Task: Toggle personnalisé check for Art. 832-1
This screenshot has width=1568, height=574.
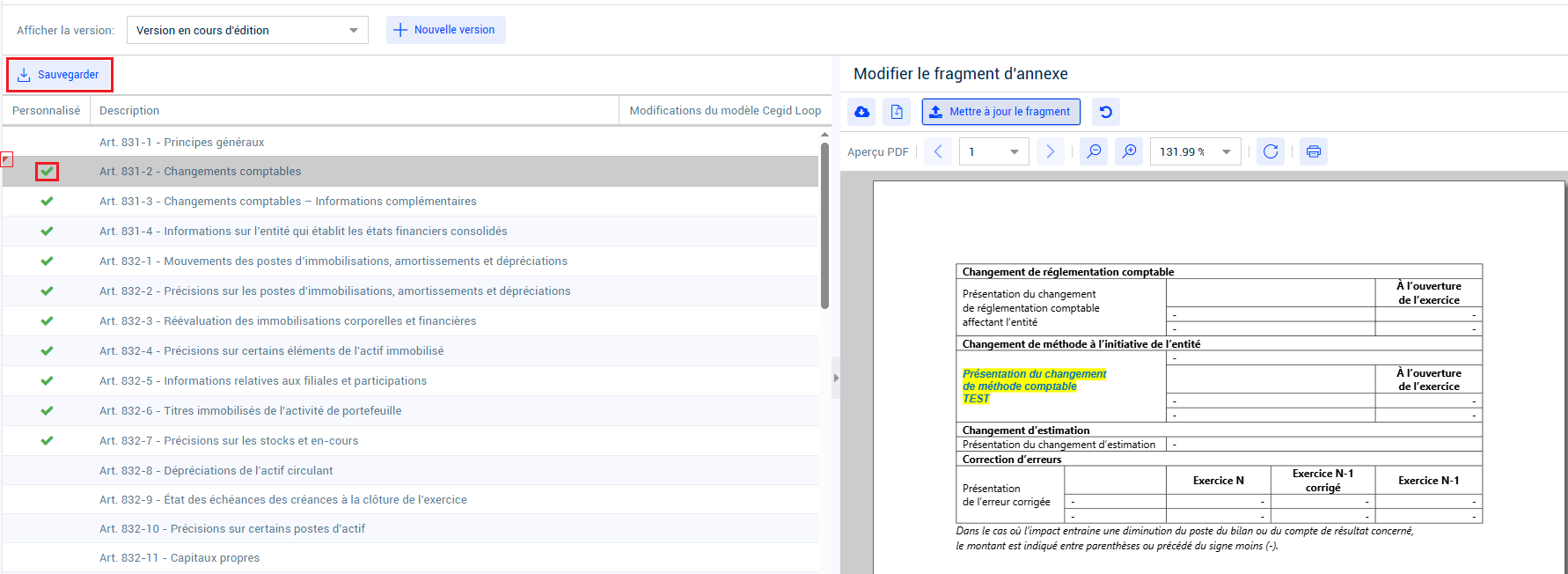Action: point(48,261)
